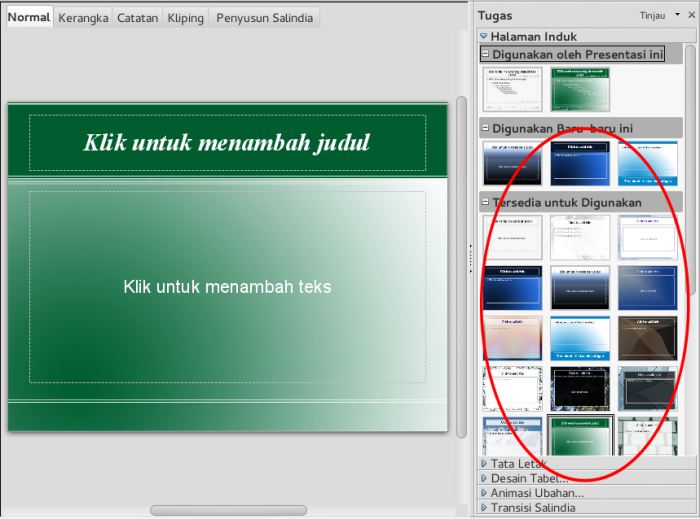Image resolution: width=700 pixels, height=519 pixels.
Task: Click the Tugas panel vertical scrollbar
Action: 691,170
